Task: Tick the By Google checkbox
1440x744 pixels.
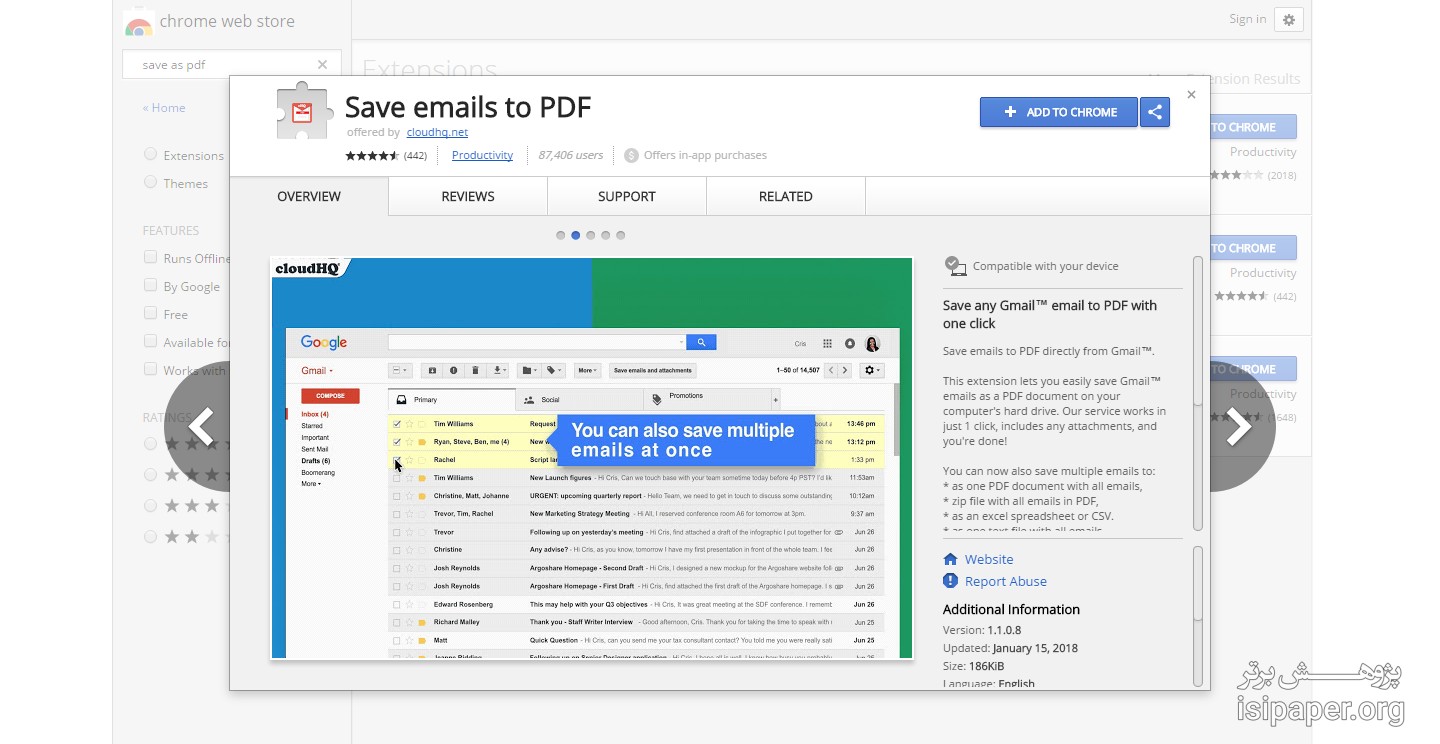Action: pos(150,285)
